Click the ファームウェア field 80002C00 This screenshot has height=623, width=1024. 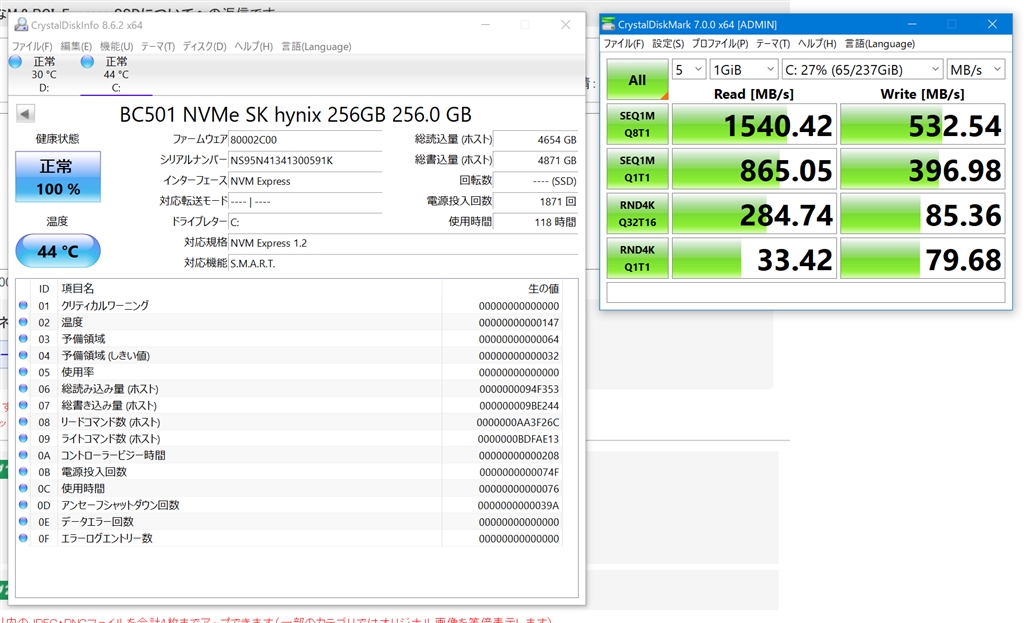tap(305, 140)
